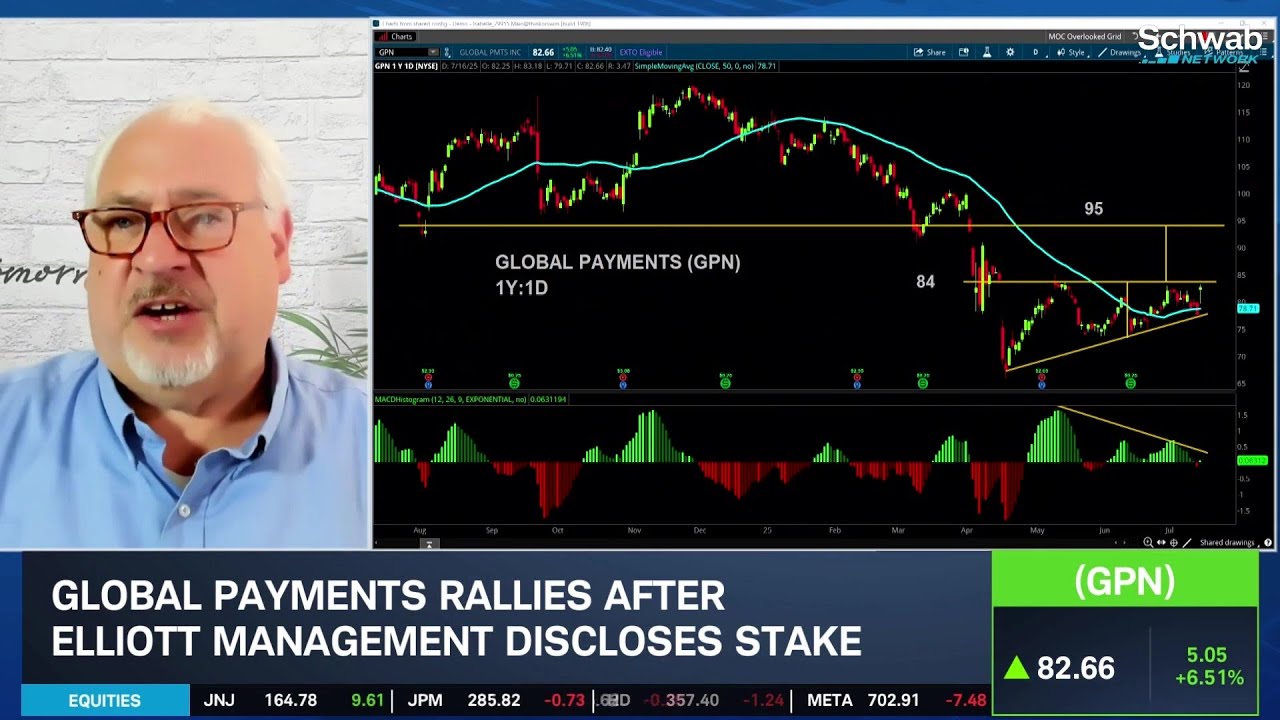The height and width of the screenshot is (720, 1280).
Task: Click the help question mark icon
Action: (1269, 542)
